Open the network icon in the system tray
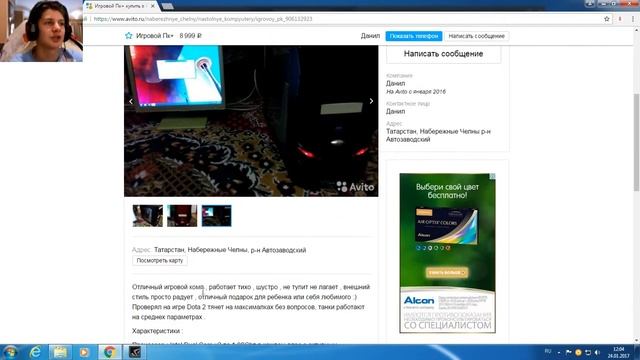Image resolution: width=640 pixels, height=360 pixels. point(588,352)
